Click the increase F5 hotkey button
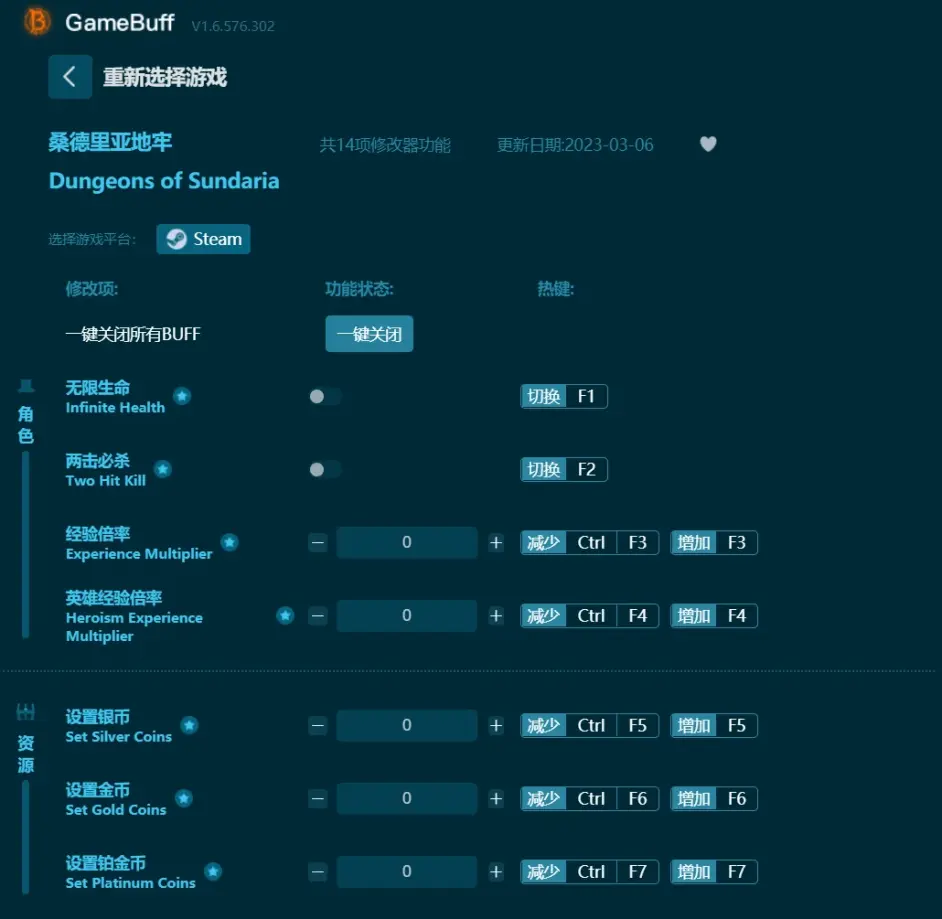The width and height of the screenshot is (942, 919). coord(714,726)
